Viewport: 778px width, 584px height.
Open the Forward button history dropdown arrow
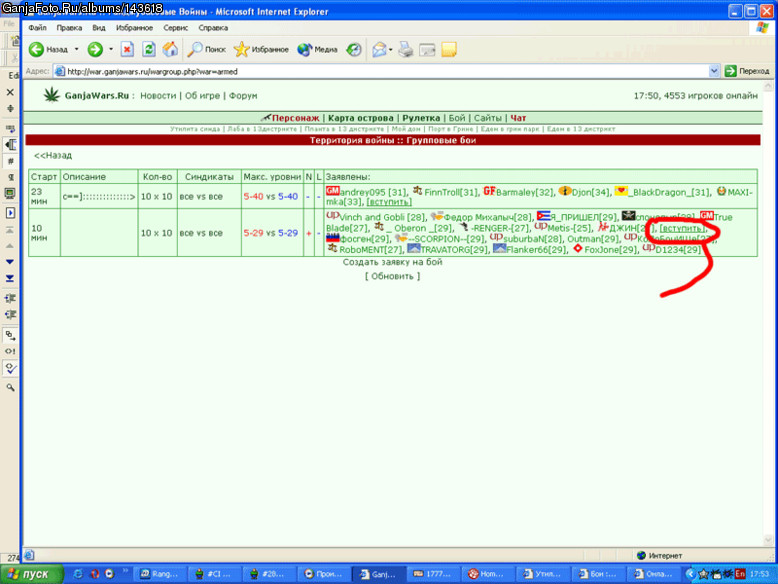click(111, 49)
